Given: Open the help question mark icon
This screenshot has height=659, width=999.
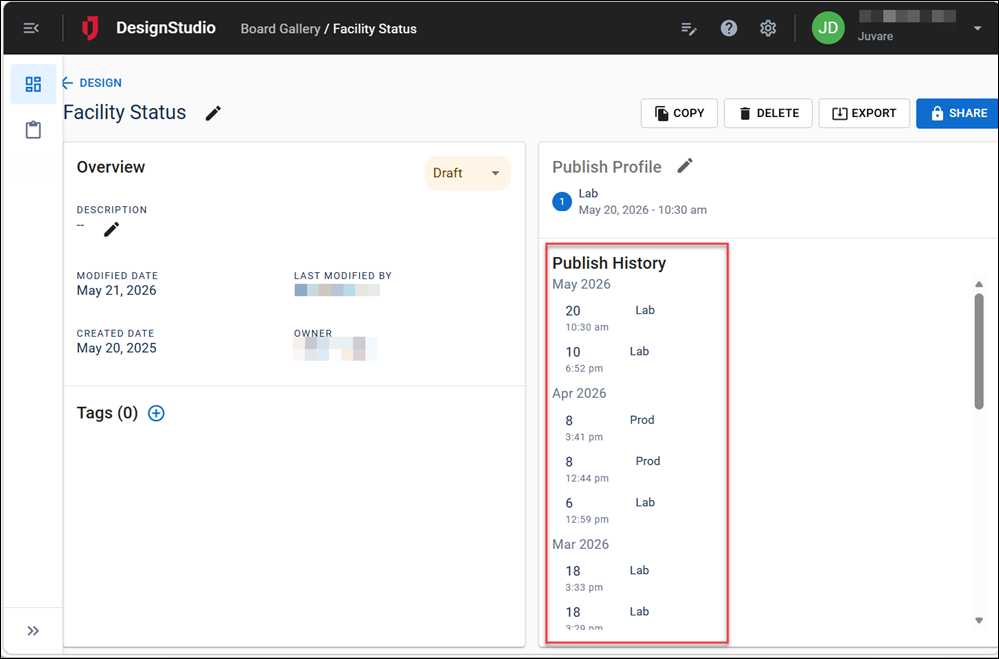Looking at the screenshot, I should point(728,28).
